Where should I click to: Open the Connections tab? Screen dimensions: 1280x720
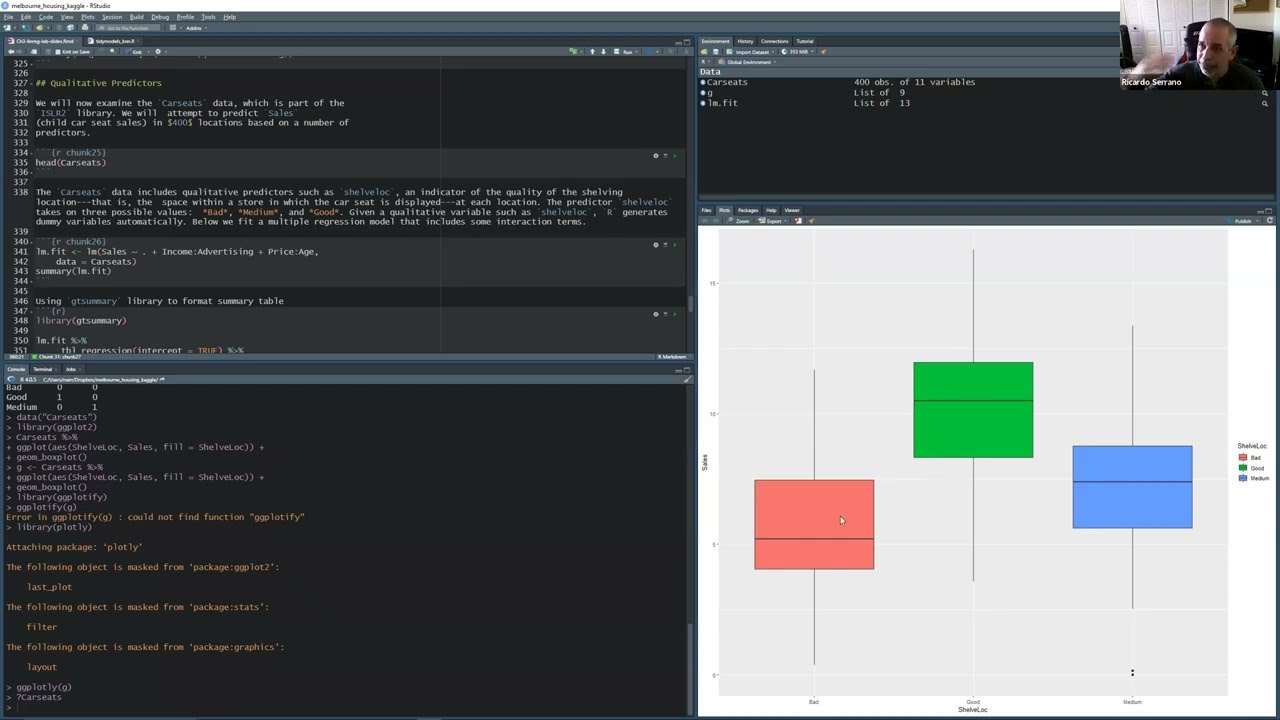click(x=774, y=41)
